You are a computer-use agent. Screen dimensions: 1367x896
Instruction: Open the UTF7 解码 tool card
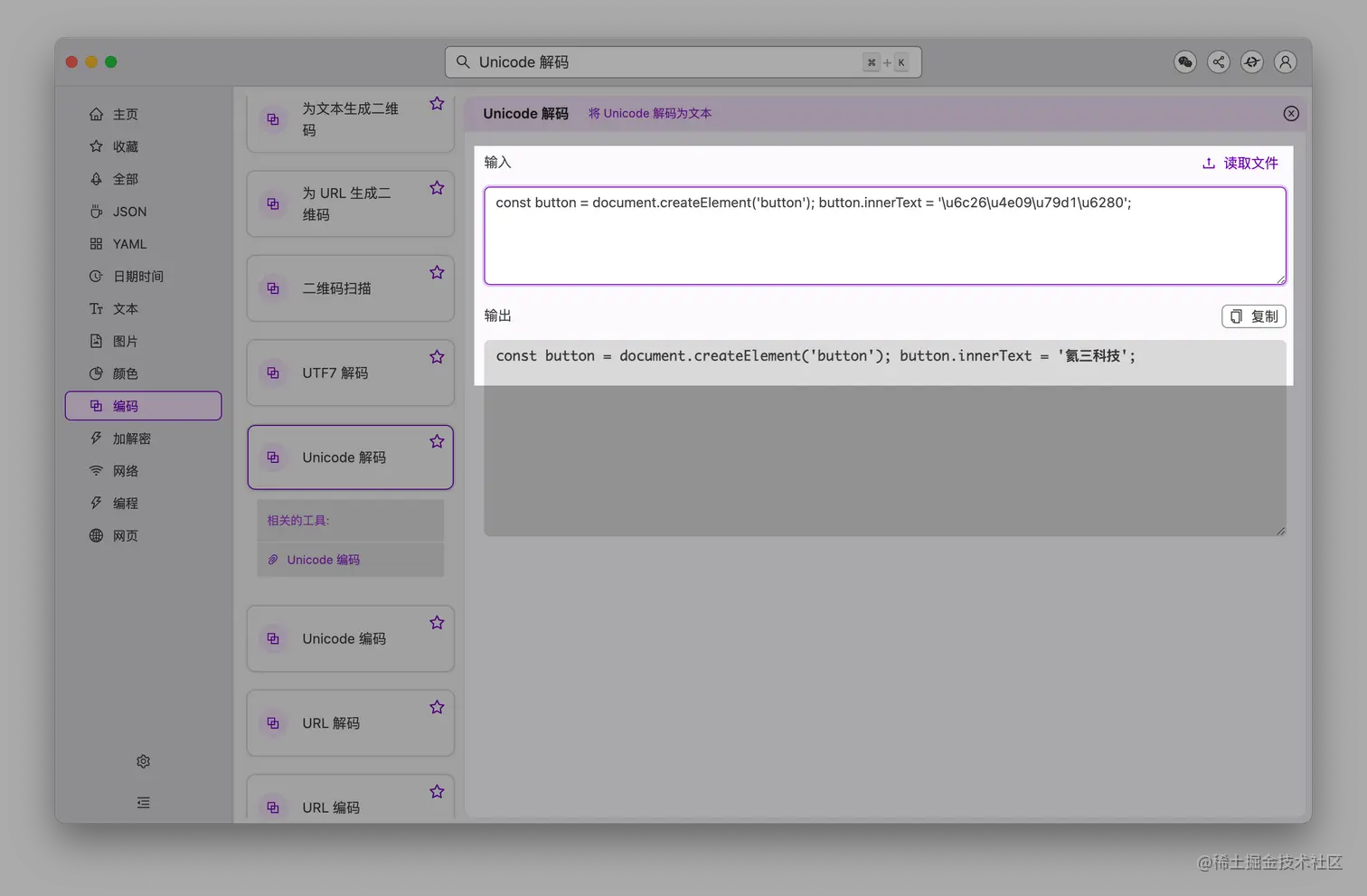tap(351, 373)
